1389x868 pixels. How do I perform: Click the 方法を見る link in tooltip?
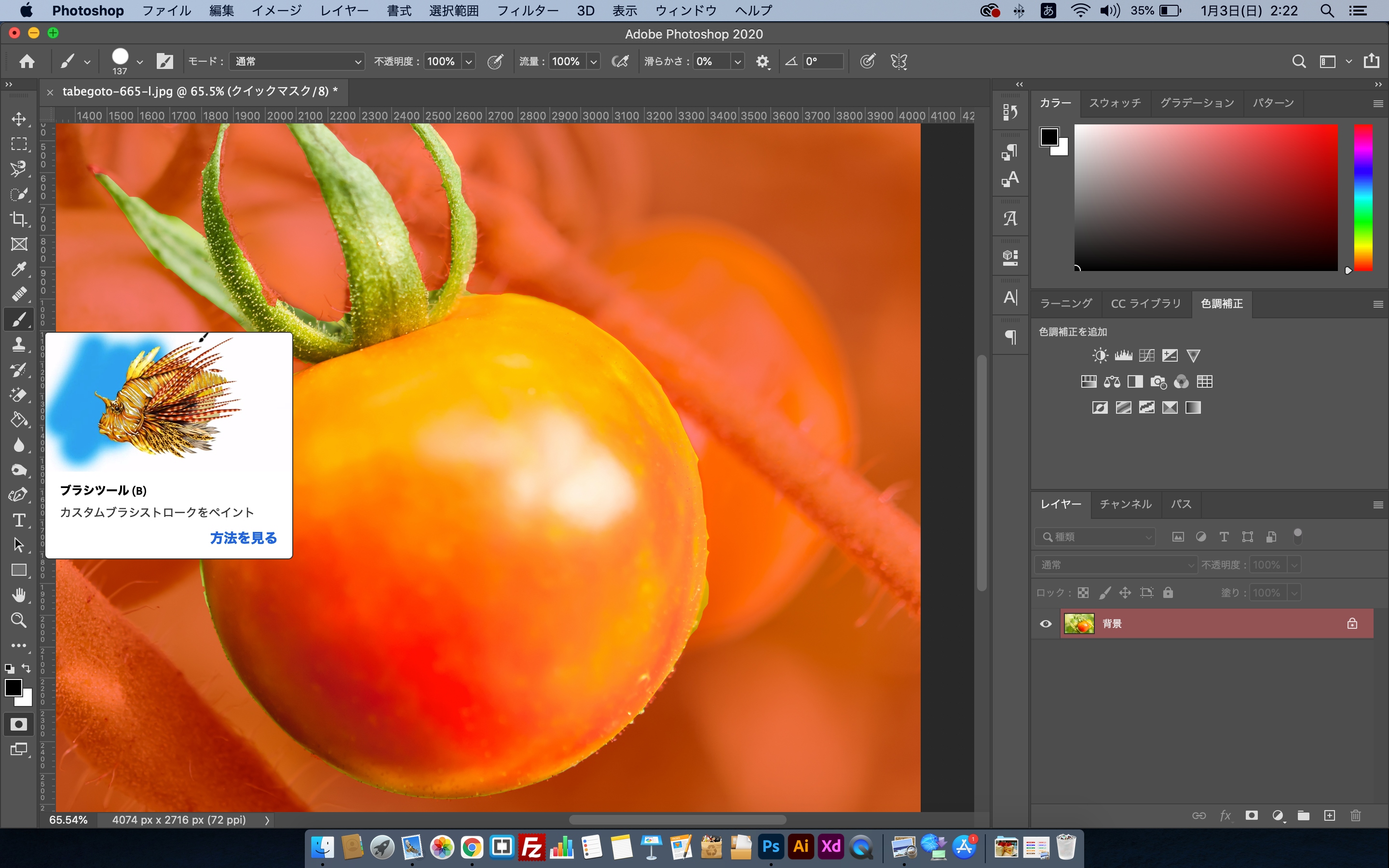pyautogui.click(x=244, y=538)
